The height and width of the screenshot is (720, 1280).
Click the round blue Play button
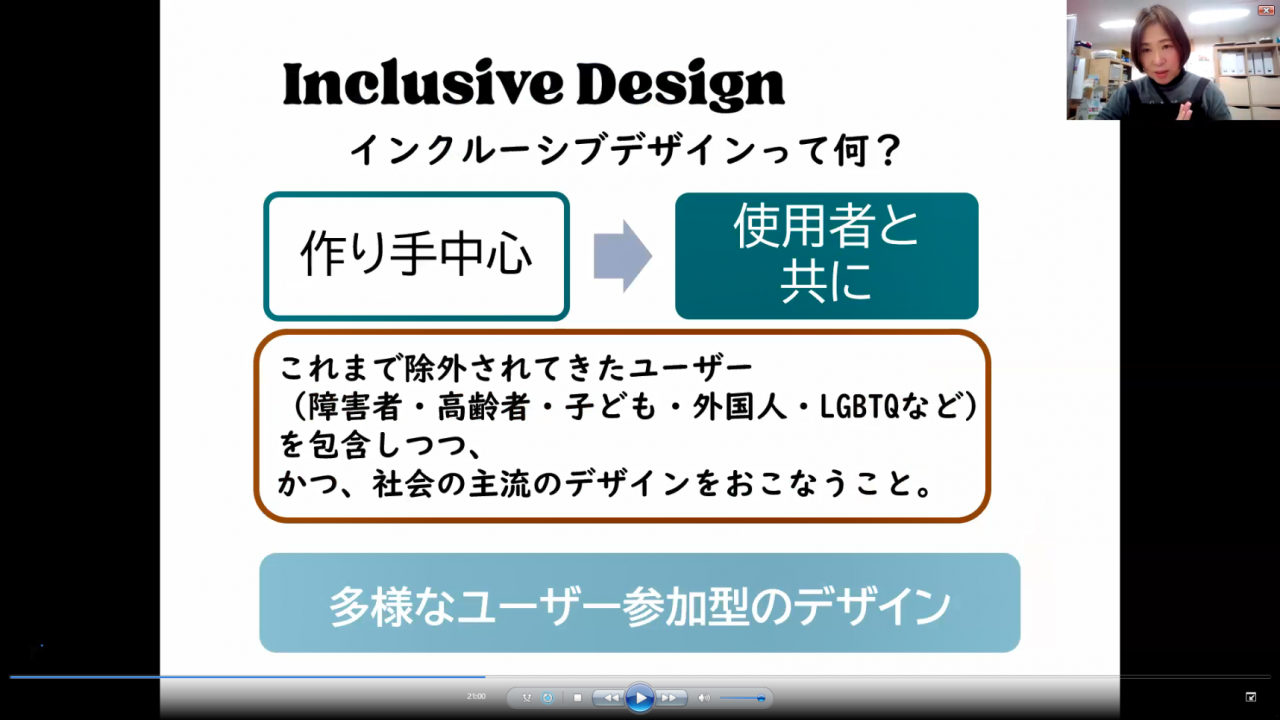(640, 697)
